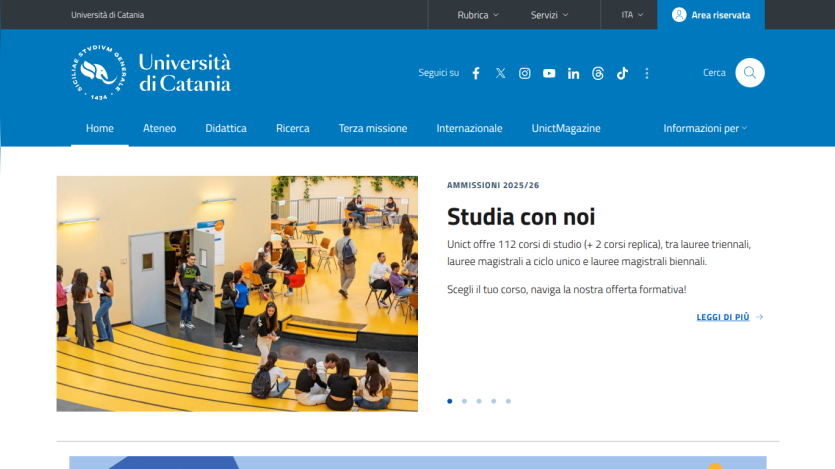Click the user icon in Area riservata
The width and height of the screenshot is (835, 469).
coord(679,15)
